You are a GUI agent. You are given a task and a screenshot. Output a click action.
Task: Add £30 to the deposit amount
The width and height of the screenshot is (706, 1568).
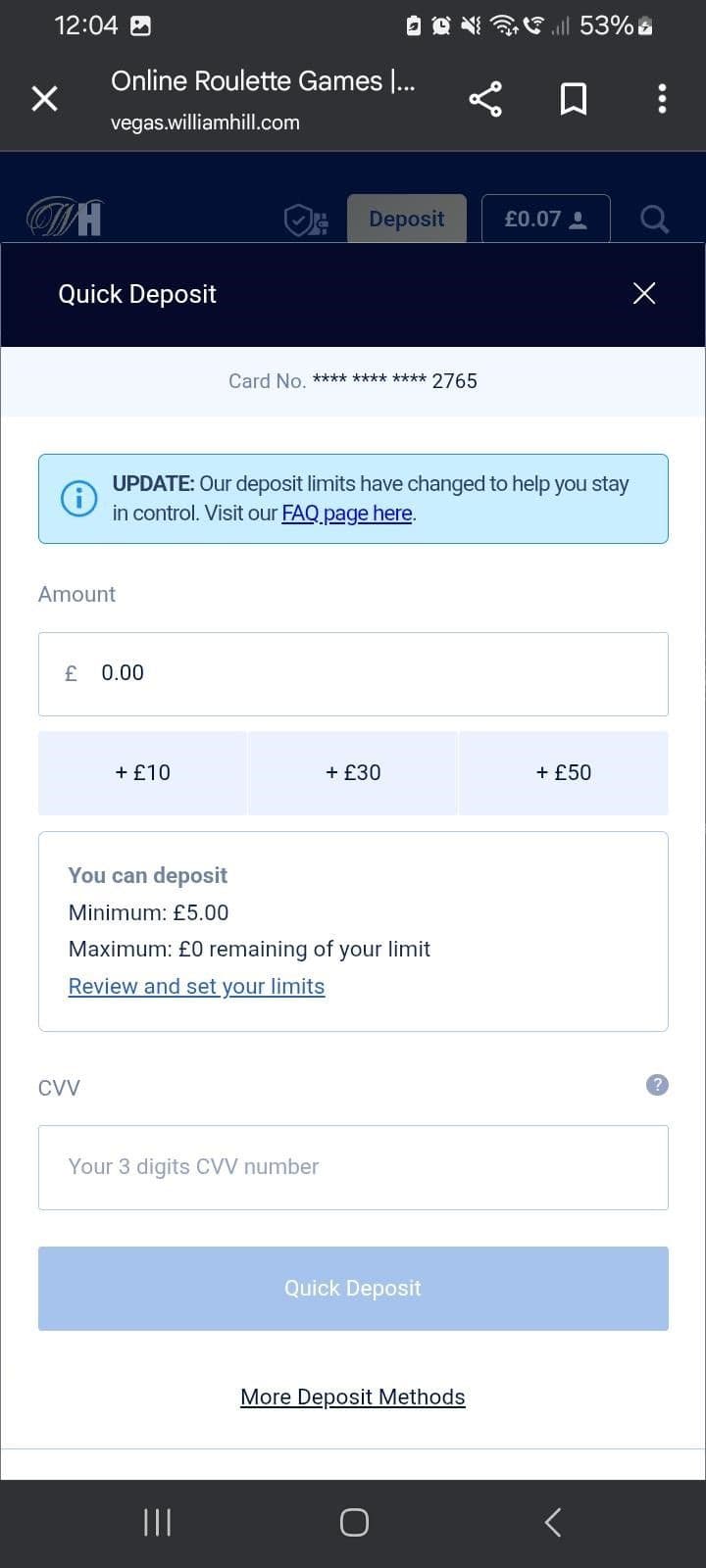pos(353,772)
